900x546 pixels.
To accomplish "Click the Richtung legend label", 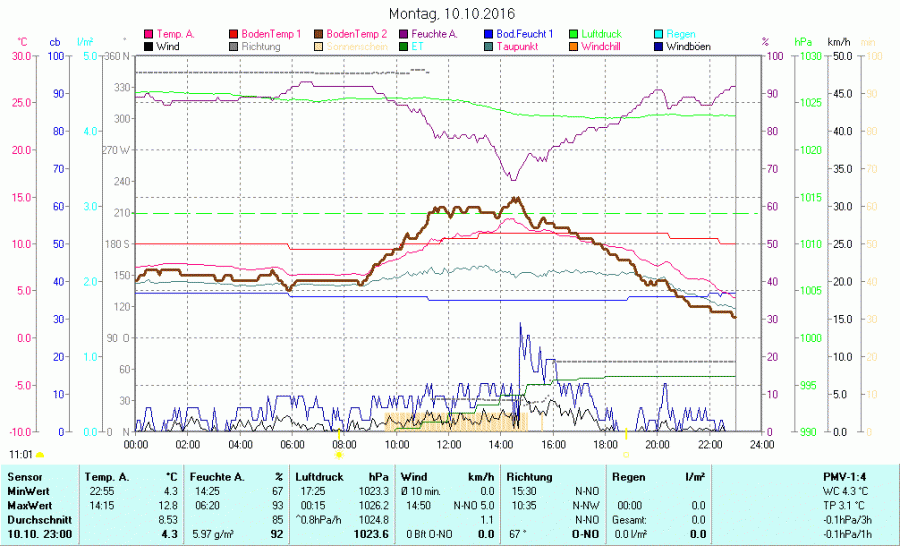I will pyautogui.click(x=260, y=47).
